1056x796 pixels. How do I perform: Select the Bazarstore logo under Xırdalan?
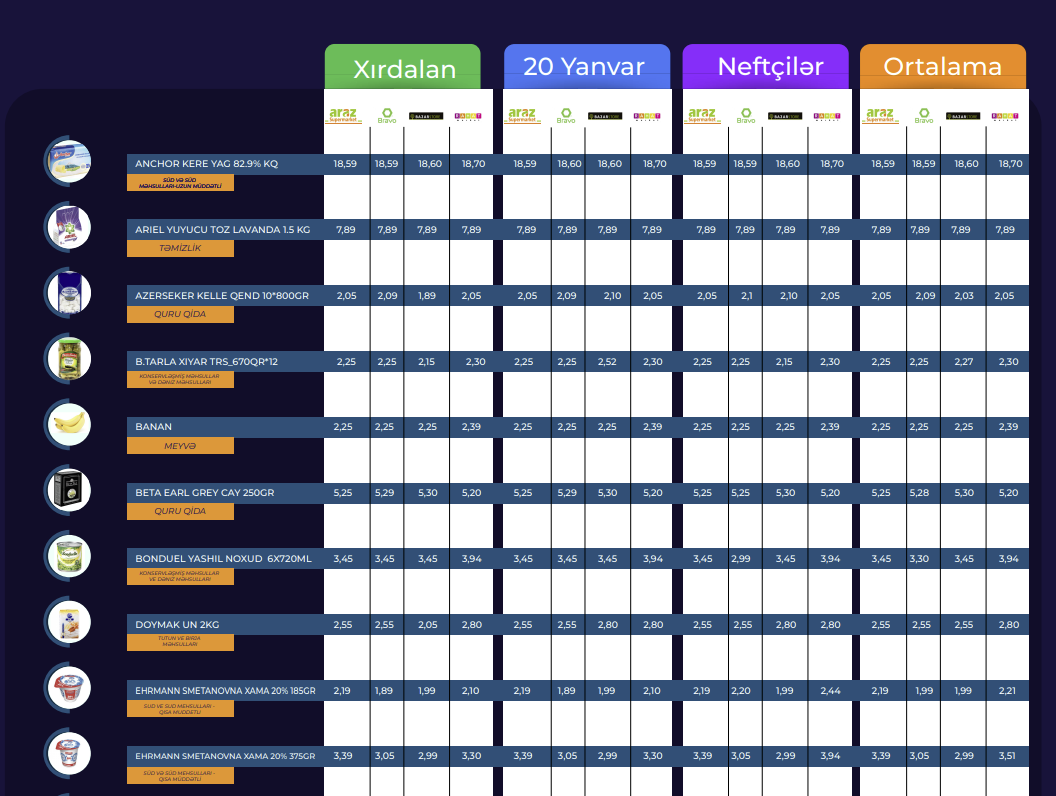click(426, 117)
